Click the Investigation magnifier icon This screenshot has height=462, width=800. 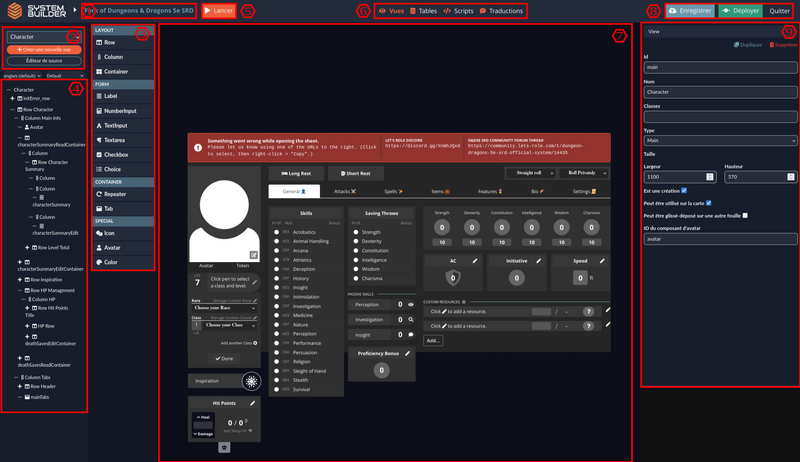click(x=411, y=320)
